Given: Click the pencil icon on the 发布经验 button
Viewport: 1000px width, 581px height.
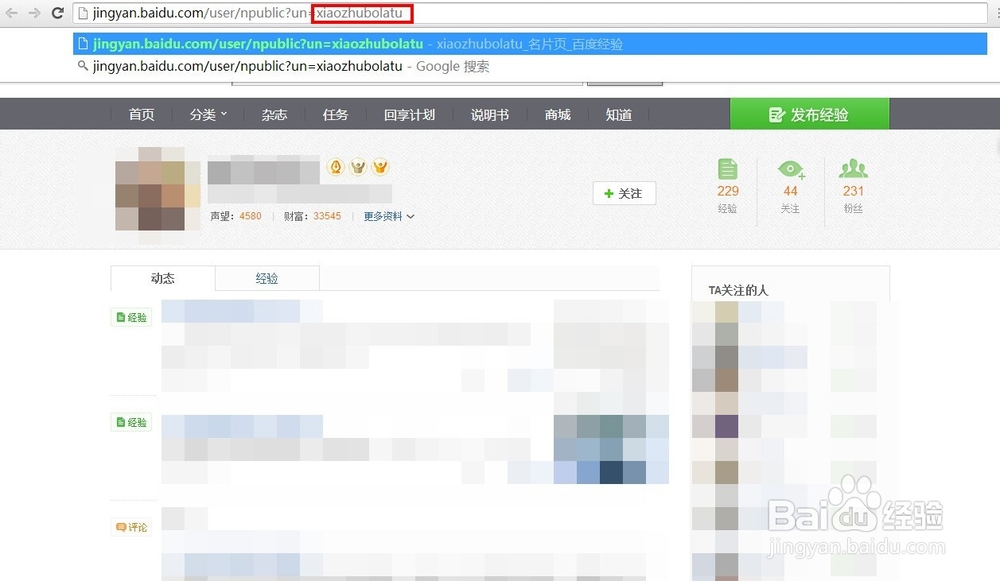Looking at the screenshot, I should point(777,114).
